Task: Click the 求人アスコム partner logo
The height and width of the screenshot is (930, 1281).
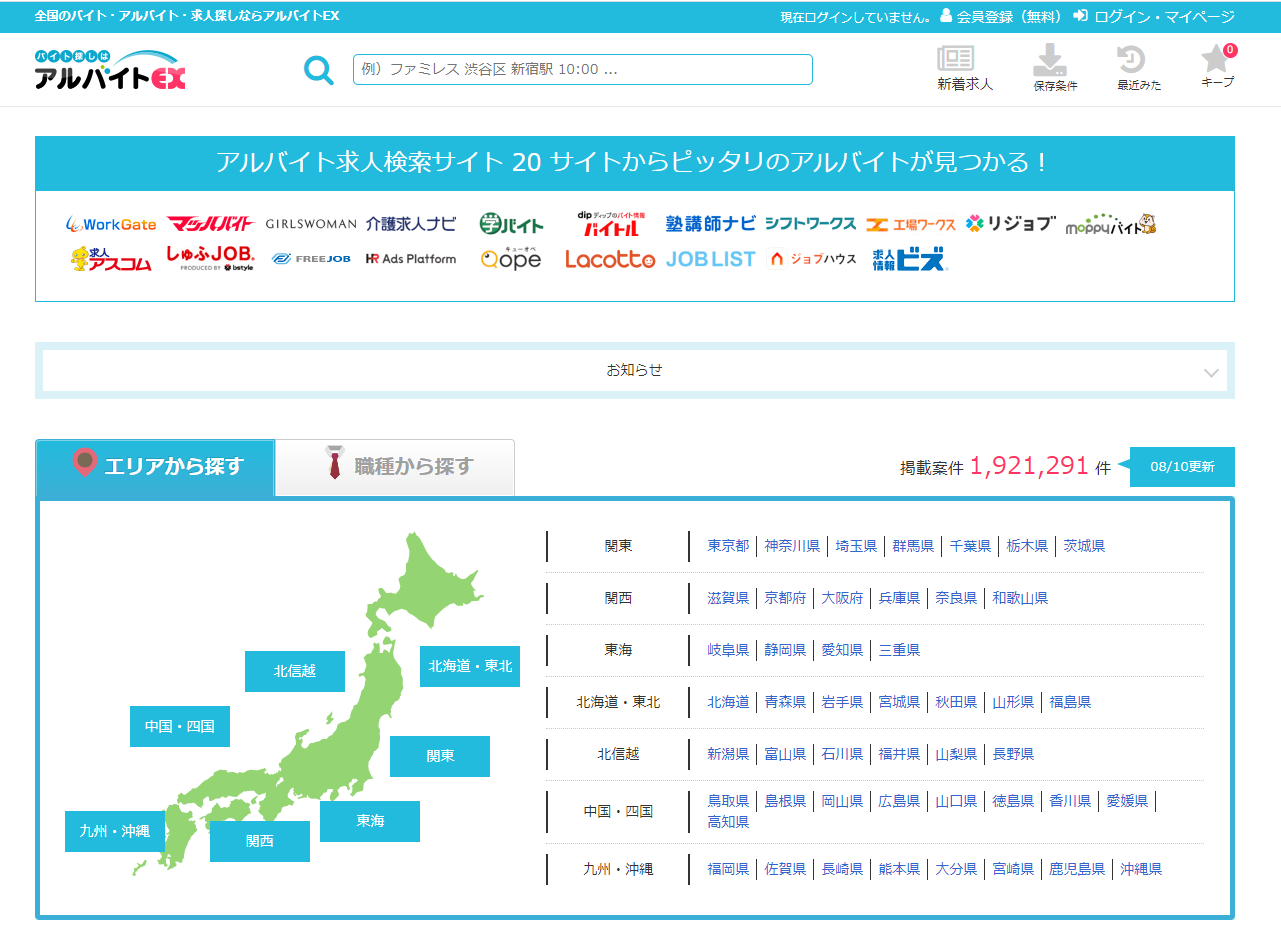Action: tap(111, 259)
